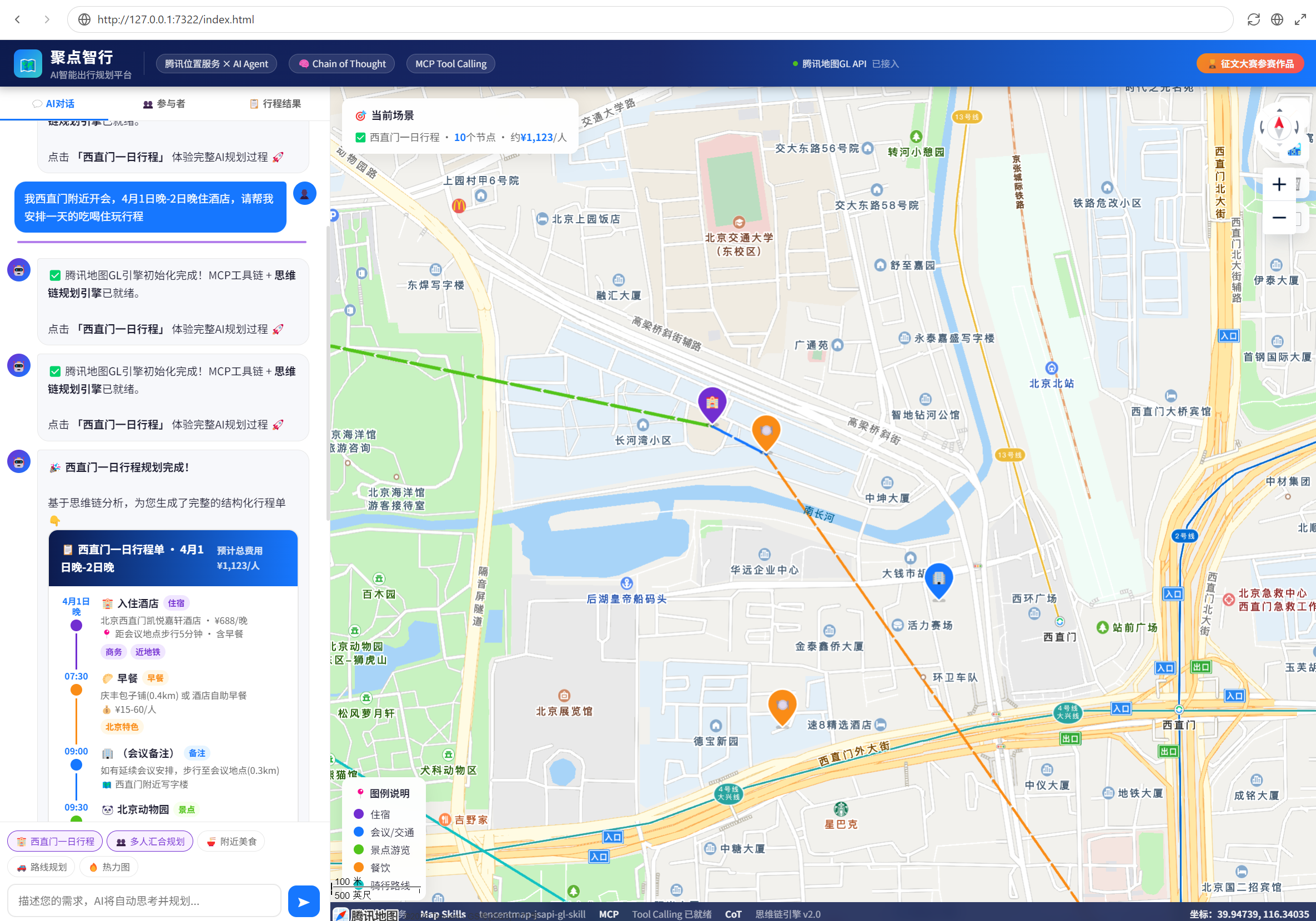Screen dimensions: 1316x921
Task: Open the 行程结果 tab
Action: [276, 104]
